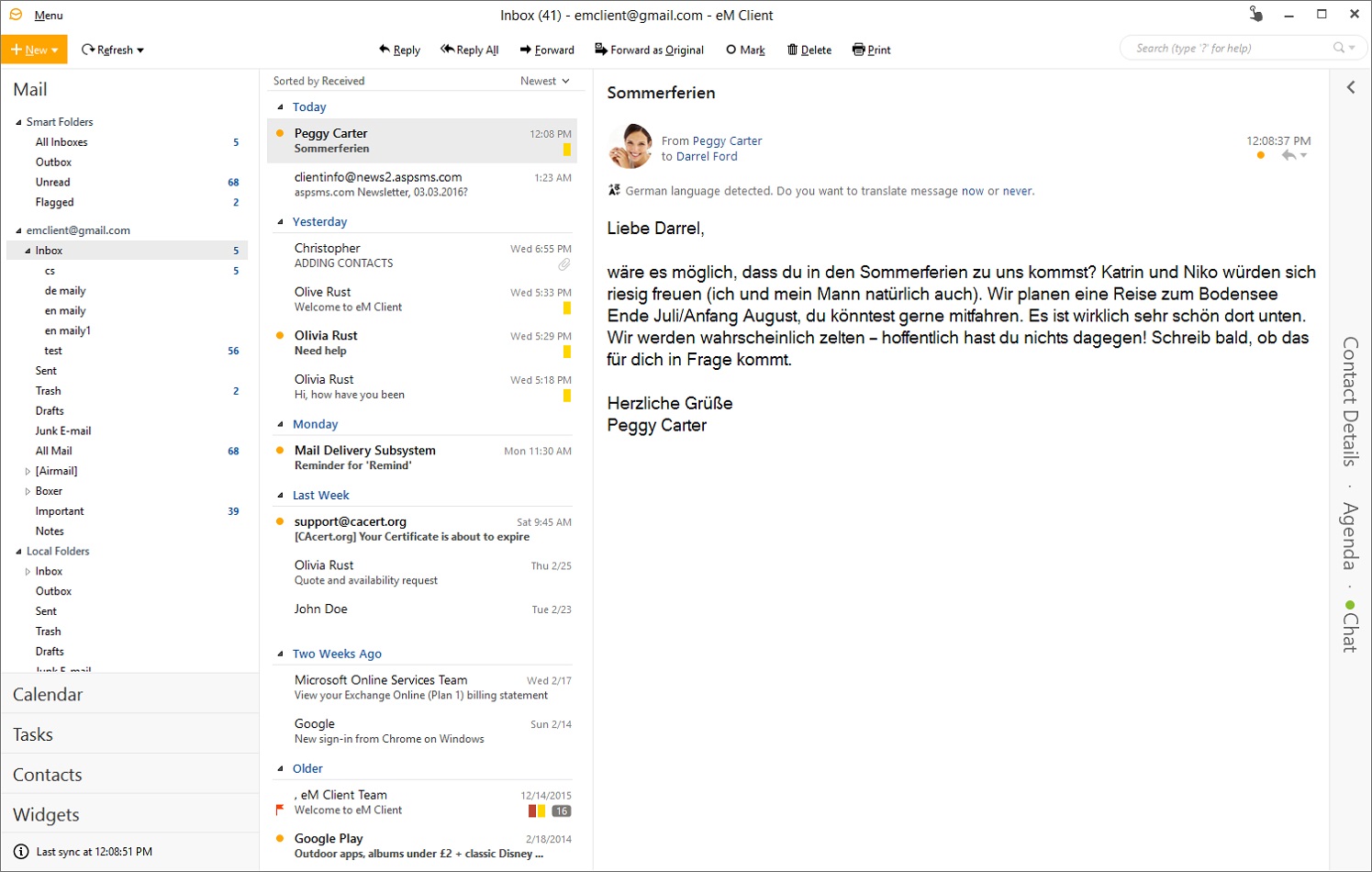The image size is (1372, 872).
Task: Click the Print icon in the toolbar
Action: pos(857,50)
